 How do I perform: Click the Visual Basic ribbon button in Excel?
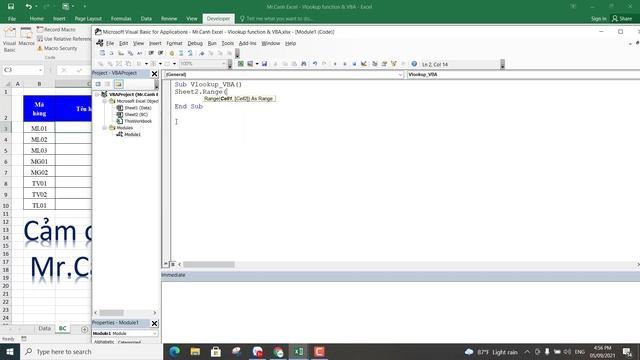click(x=9, y=40)
